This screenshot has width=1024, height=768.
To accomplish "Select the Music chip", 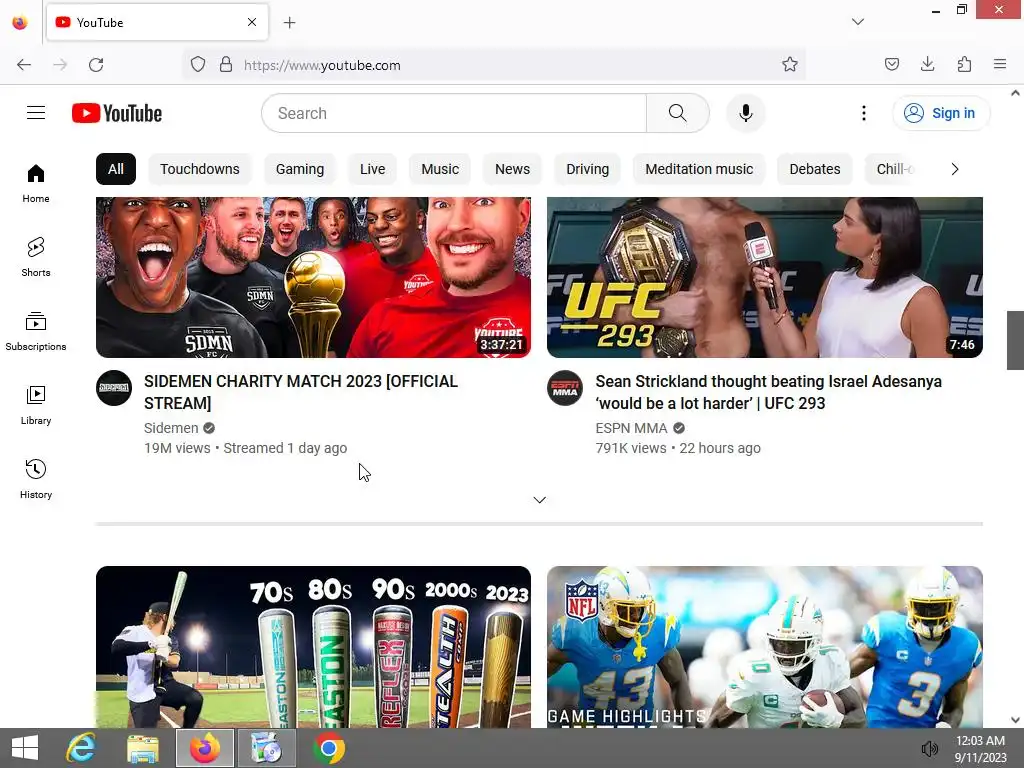I will tap(440, 169).
